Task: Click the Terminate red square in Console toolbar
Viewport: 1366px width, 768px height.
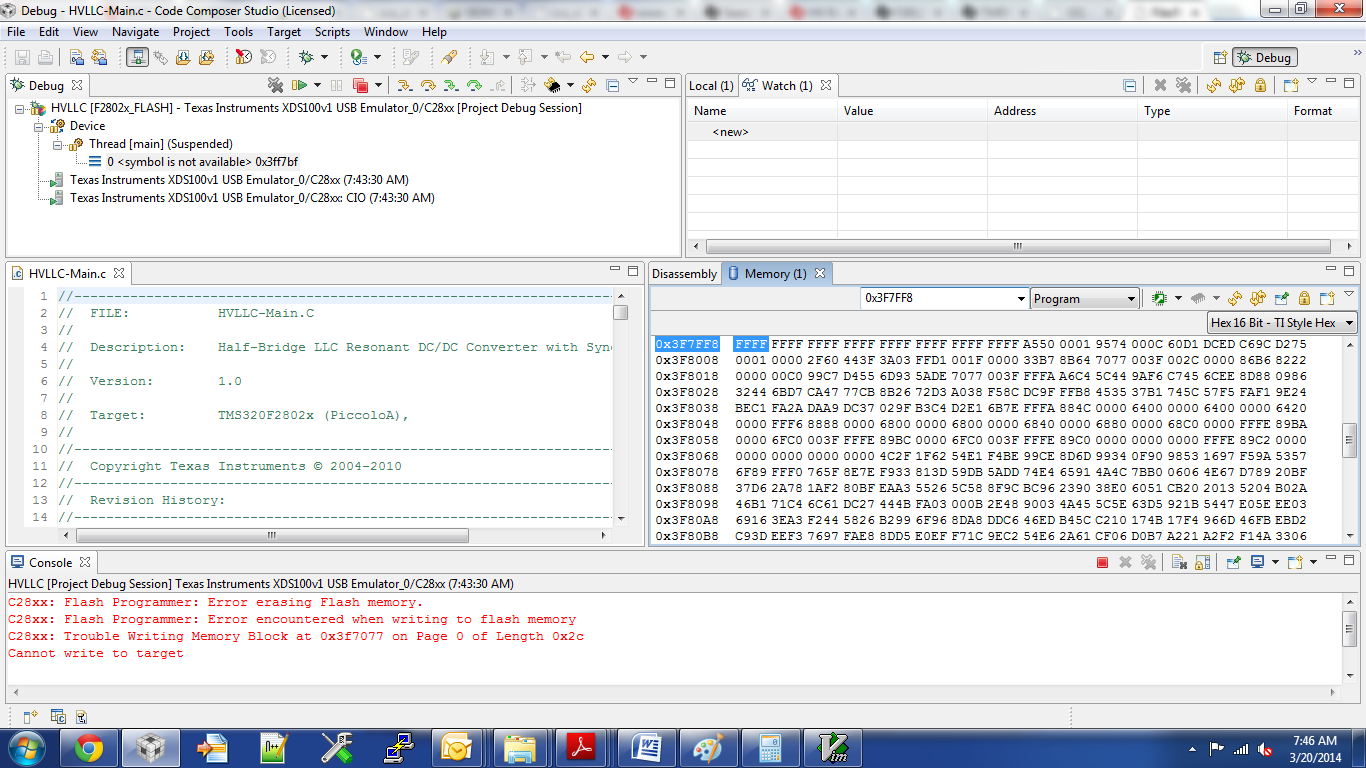Action: tap(1102, 563)
